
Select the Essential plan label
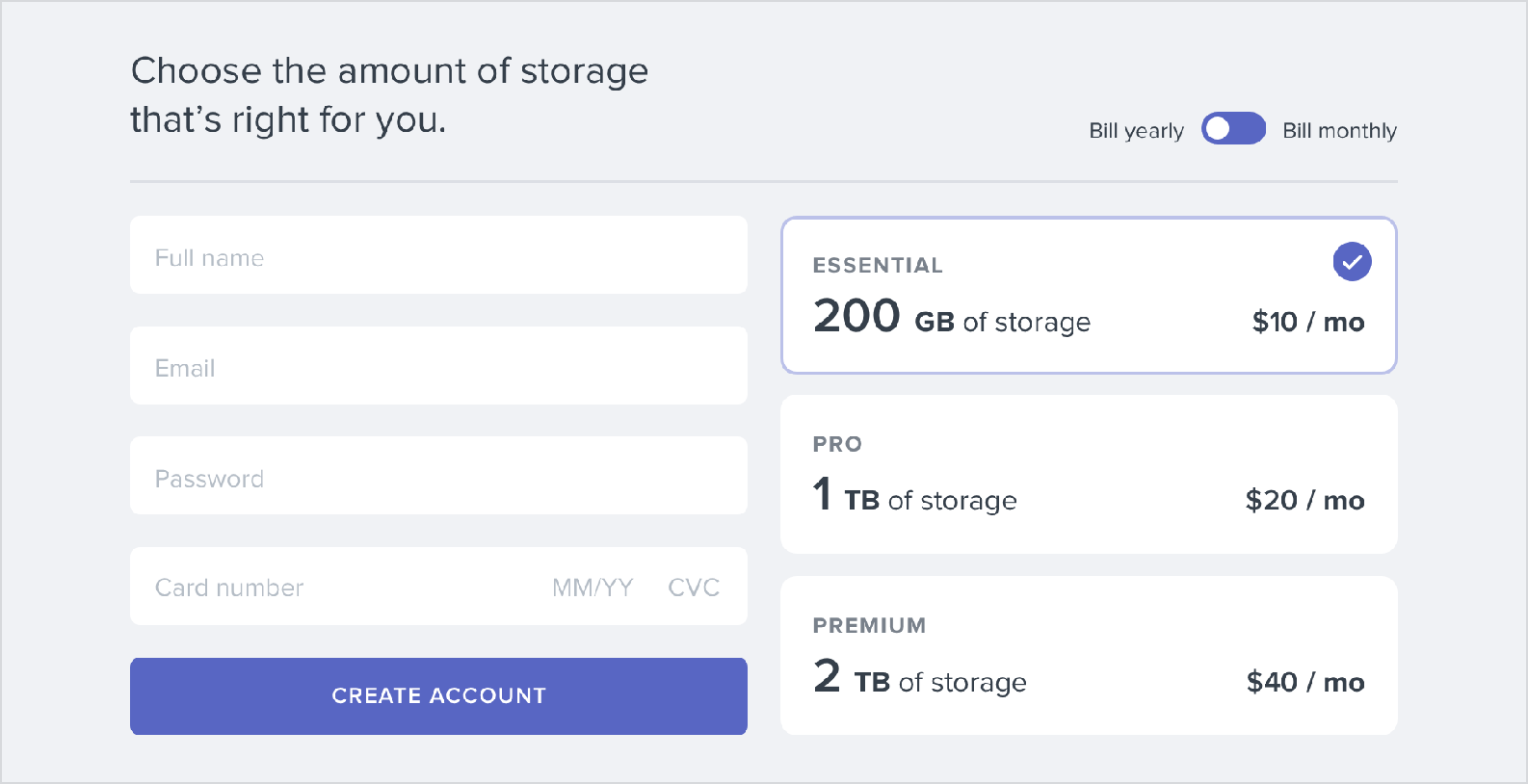tap(878, 266)
